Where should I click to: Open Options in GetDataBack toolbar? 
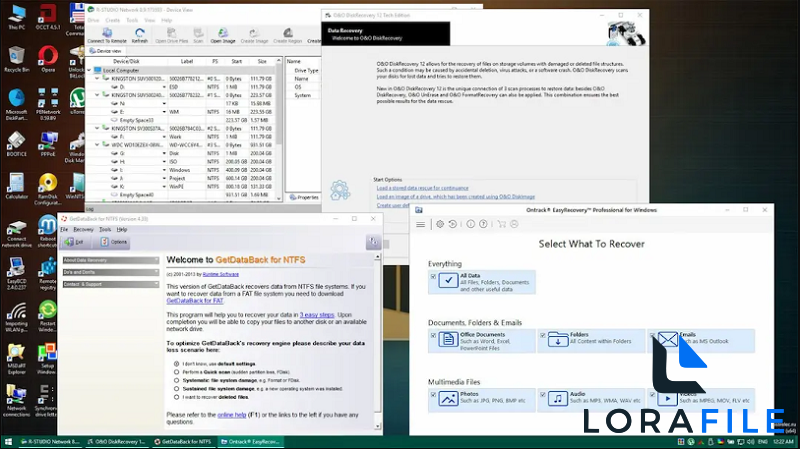pos(113,242)
